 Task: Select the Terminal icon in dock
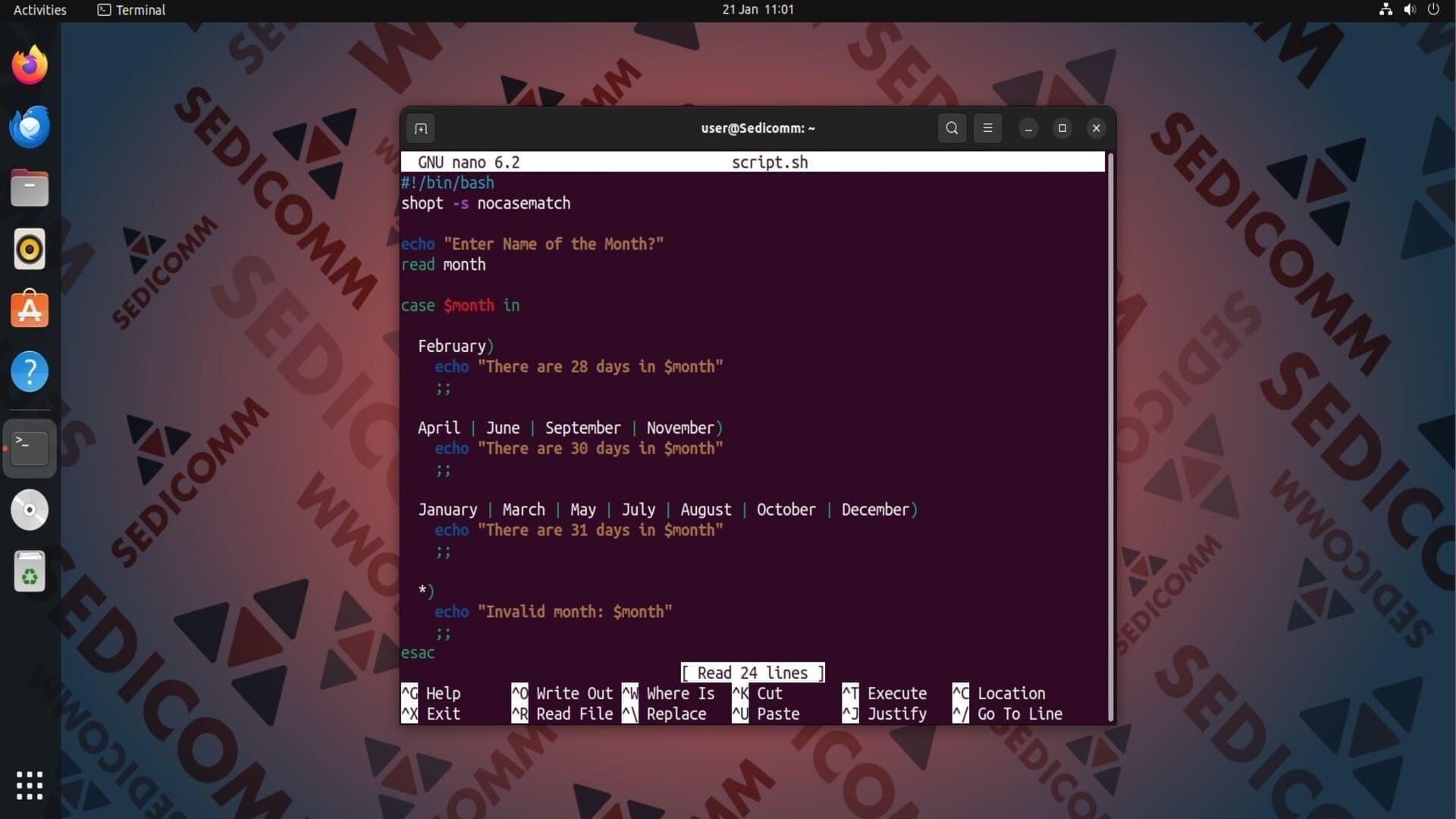30,448
